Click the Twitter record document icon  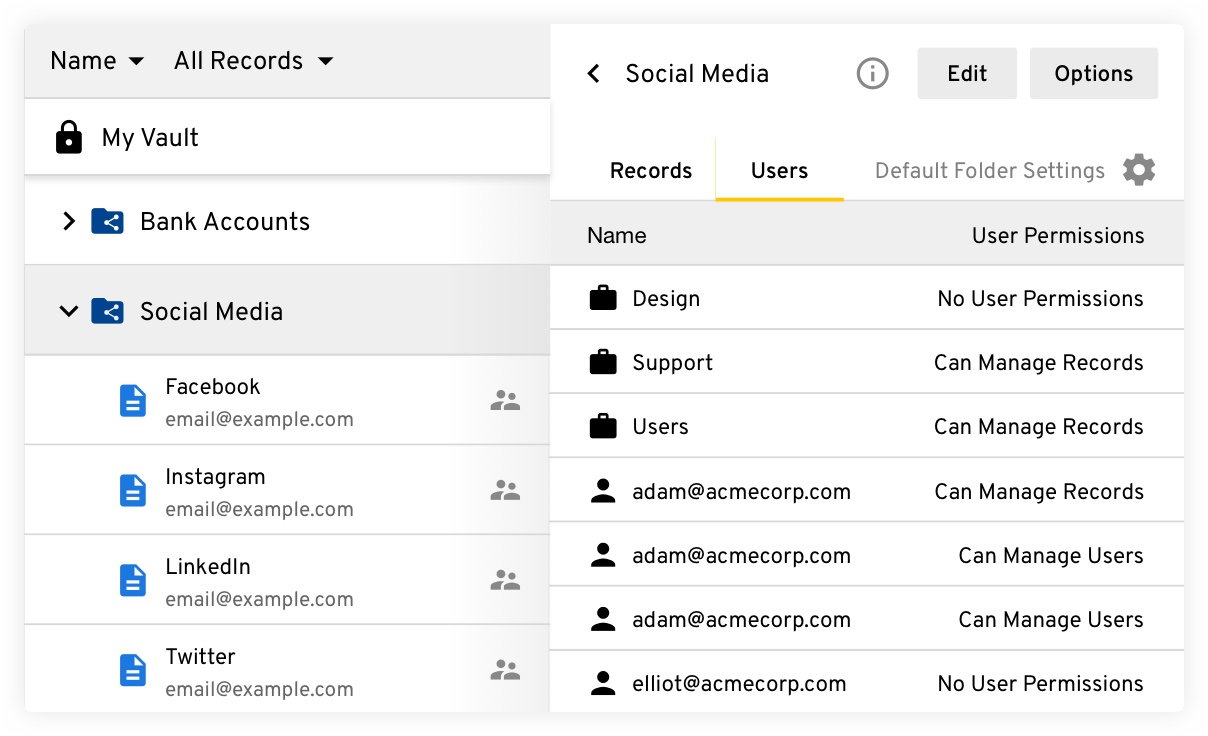click(x=133, y=670)
